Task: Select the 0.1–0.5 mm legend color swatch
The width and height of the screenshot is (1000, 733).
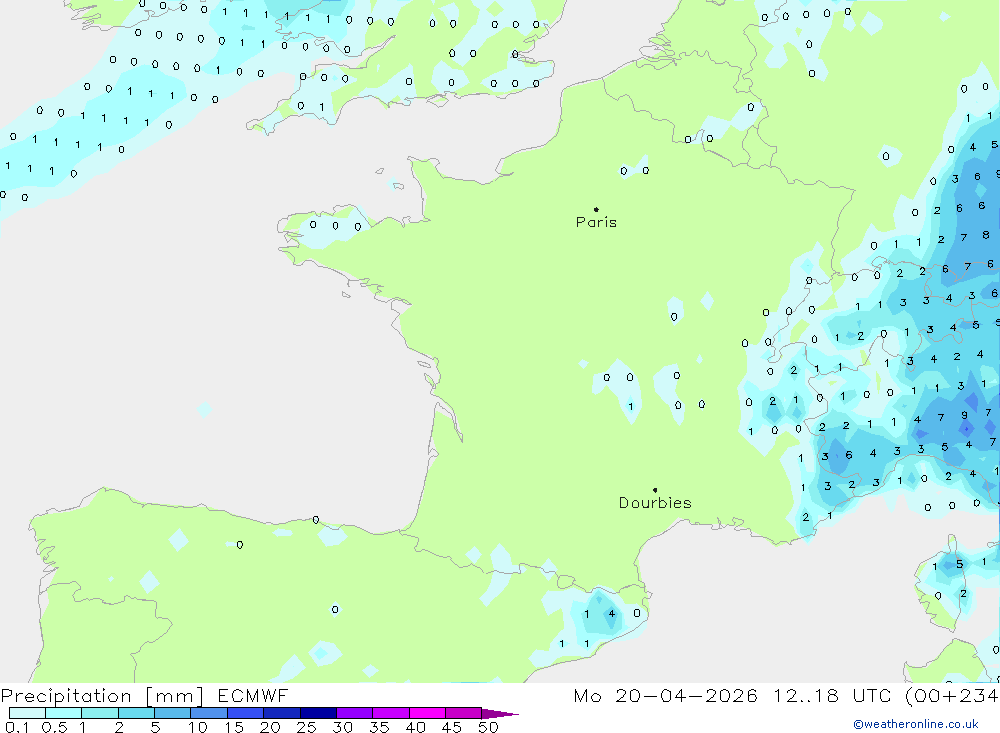Action: [27, 713]
